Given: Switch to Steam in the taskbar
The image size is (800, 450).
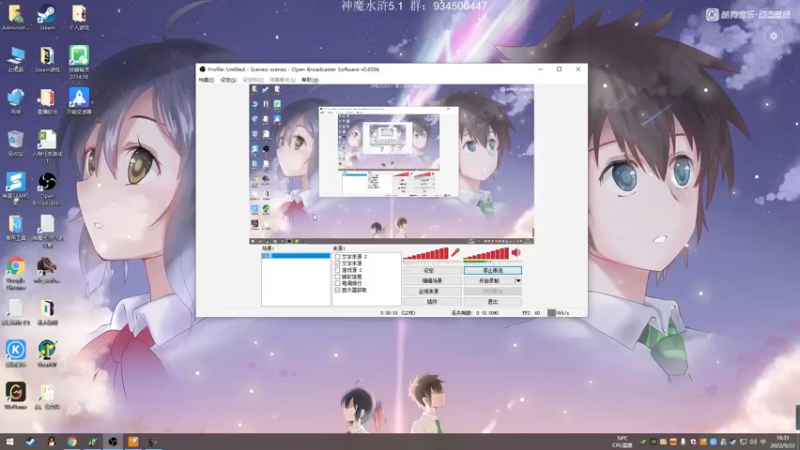Looking at the screenshot, I should [31, 442].
